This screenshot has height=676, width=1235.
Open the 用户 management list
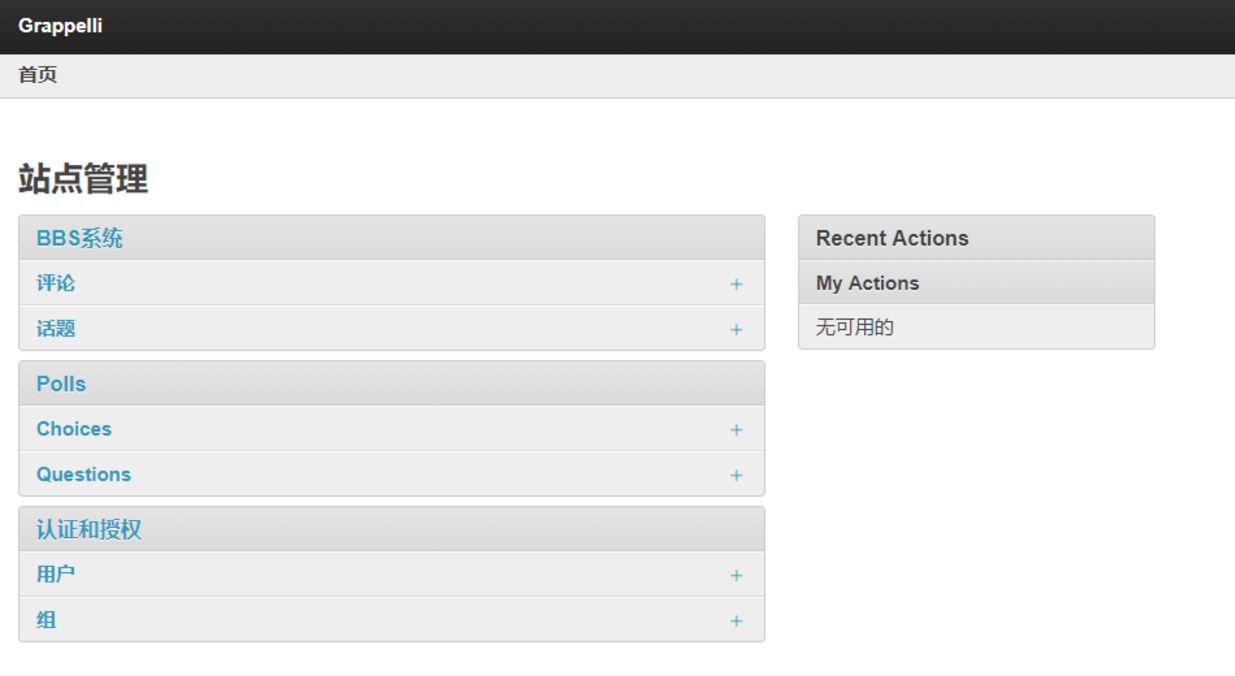coord(56,575)
